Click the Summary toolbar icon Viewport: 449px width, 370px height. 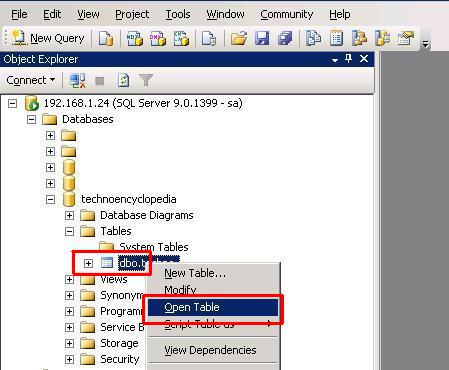coord(336,38)
